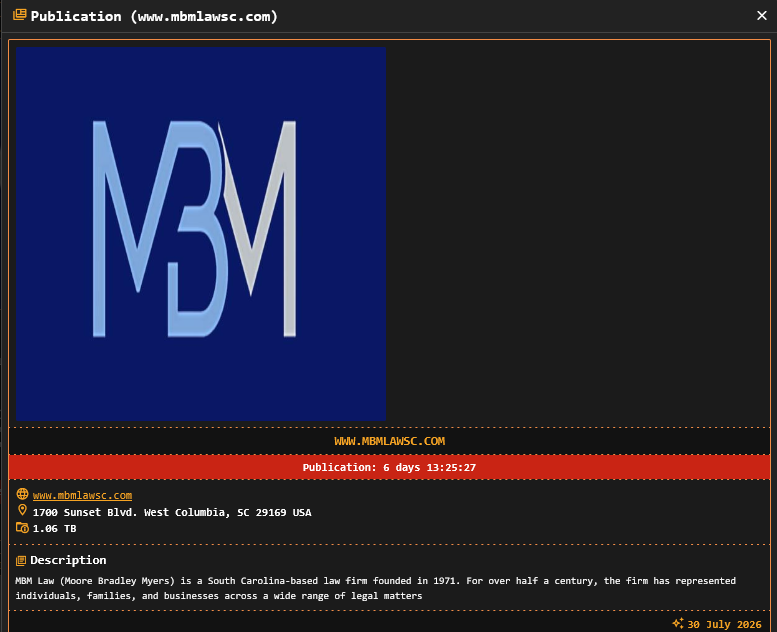The width and height of the screenshot is (777, 632).
Task: Close the Publication dialog
Action: (762, 16)
